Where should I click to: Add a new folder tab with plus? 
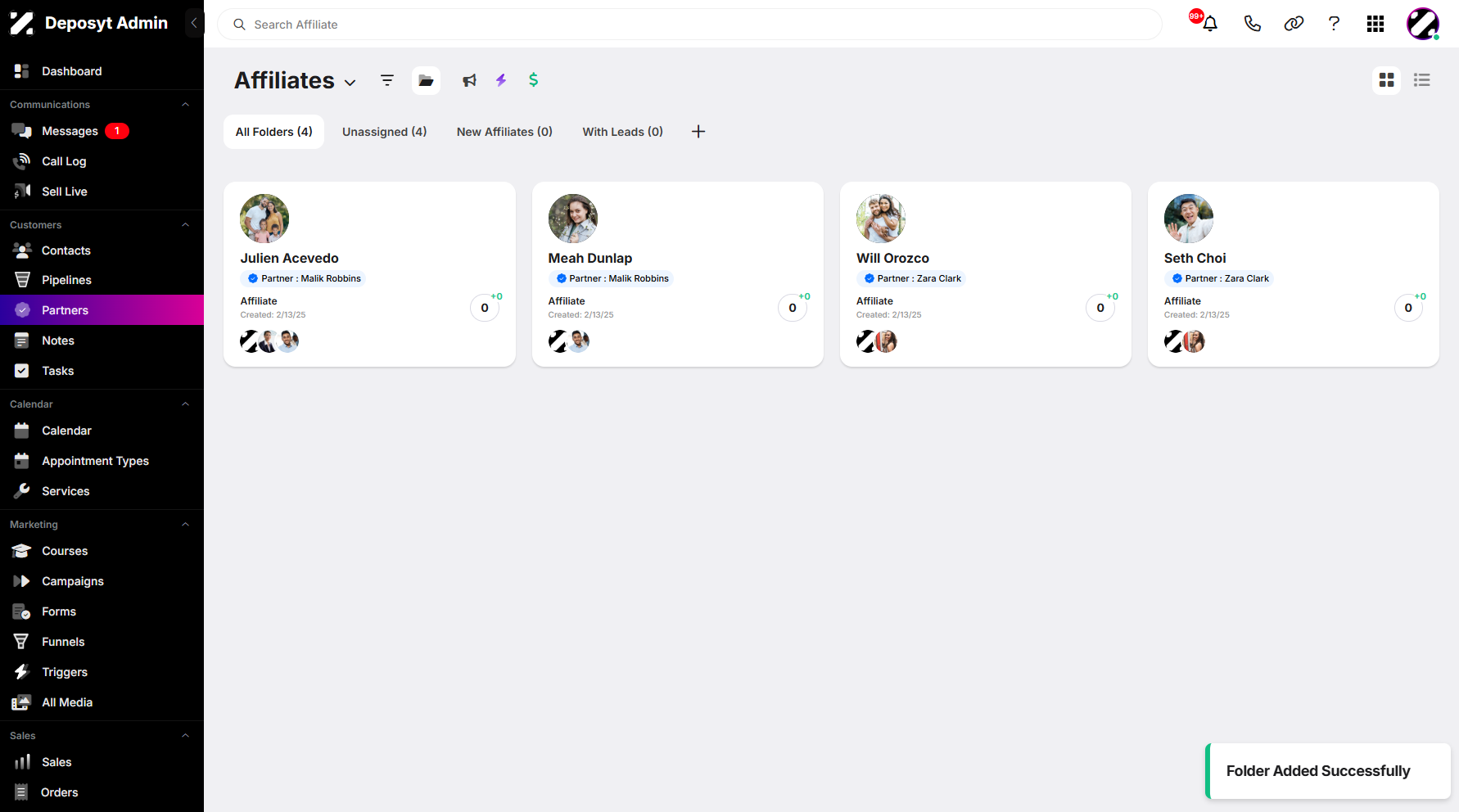click(698, 132)
